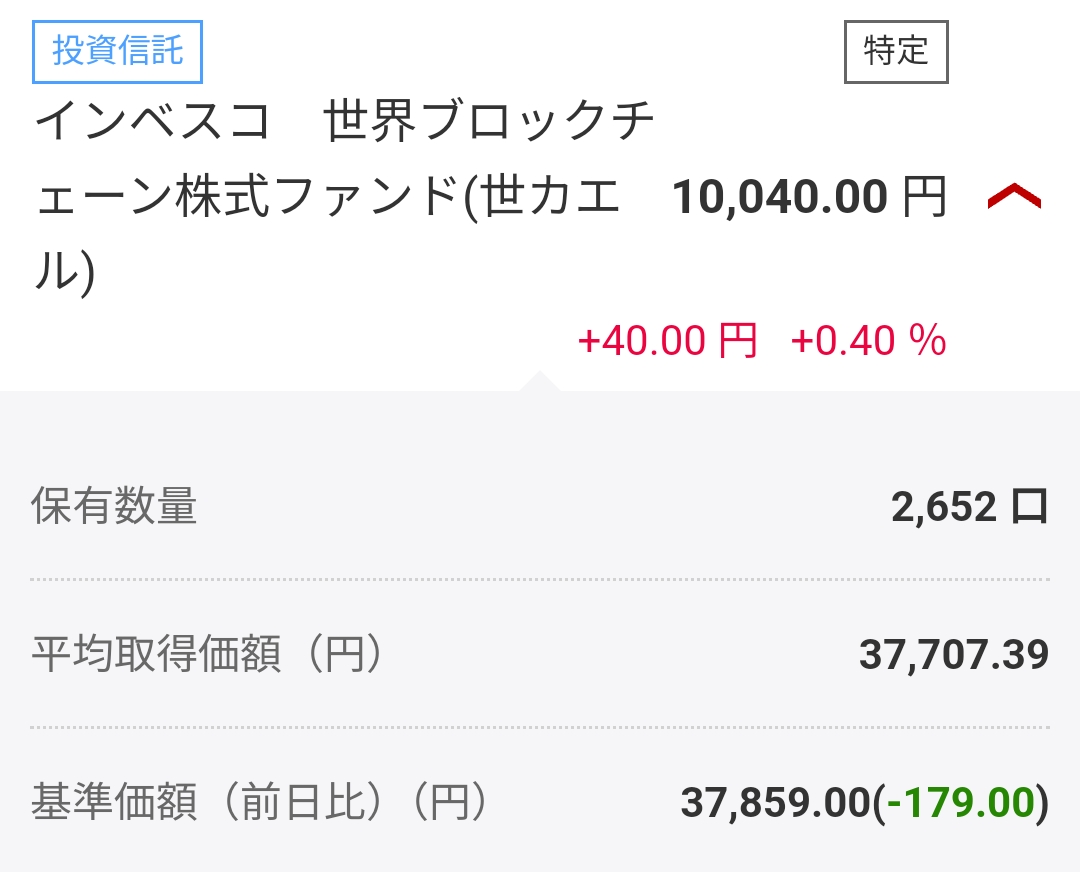This screenshot has width=1080, height=872.
Task: Click the dotted divider below 保有数量
Action: [540, 579]
